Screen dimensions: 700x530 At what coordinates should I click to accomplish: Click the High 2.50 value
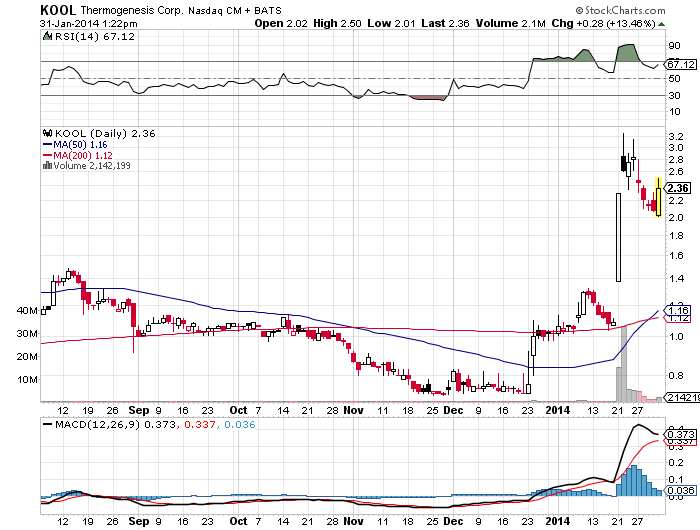tap(337, 23)
